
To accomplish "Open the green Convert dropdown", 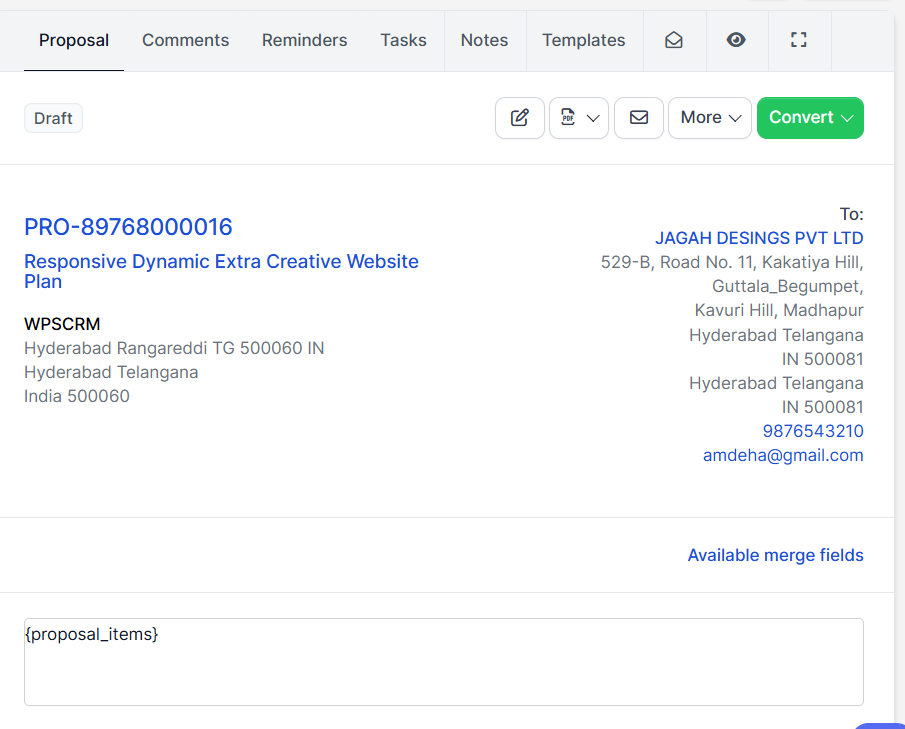I will click(x=810, y=118).
